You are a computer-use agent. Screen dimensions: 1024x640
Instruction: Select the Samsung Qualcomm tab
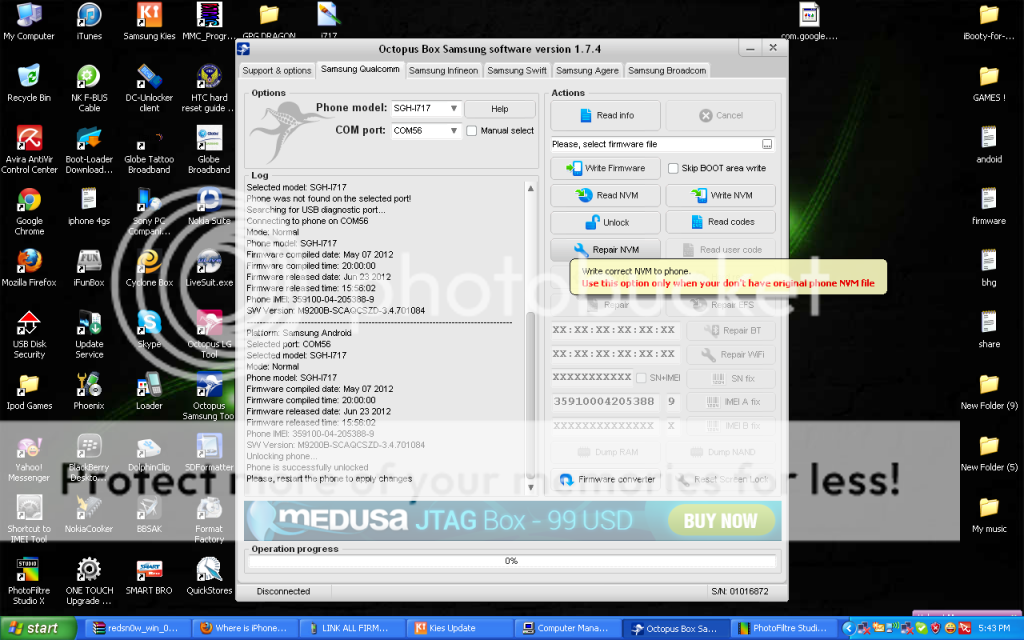pyautogui.click(x=360, y=69)
